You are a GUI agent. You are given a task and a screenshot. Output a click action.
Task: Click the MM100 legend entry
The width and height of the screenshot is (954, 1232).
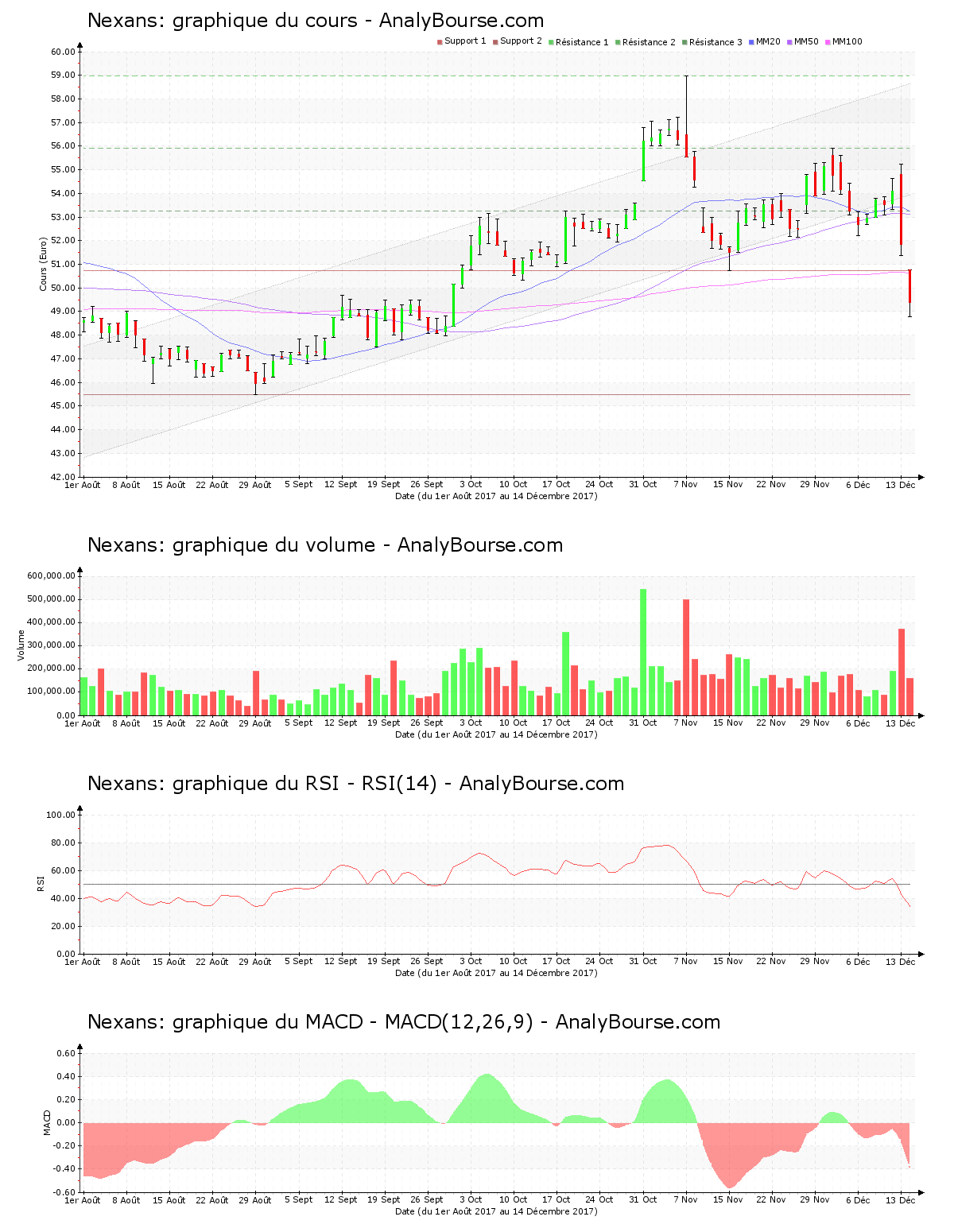pos(843,42)
